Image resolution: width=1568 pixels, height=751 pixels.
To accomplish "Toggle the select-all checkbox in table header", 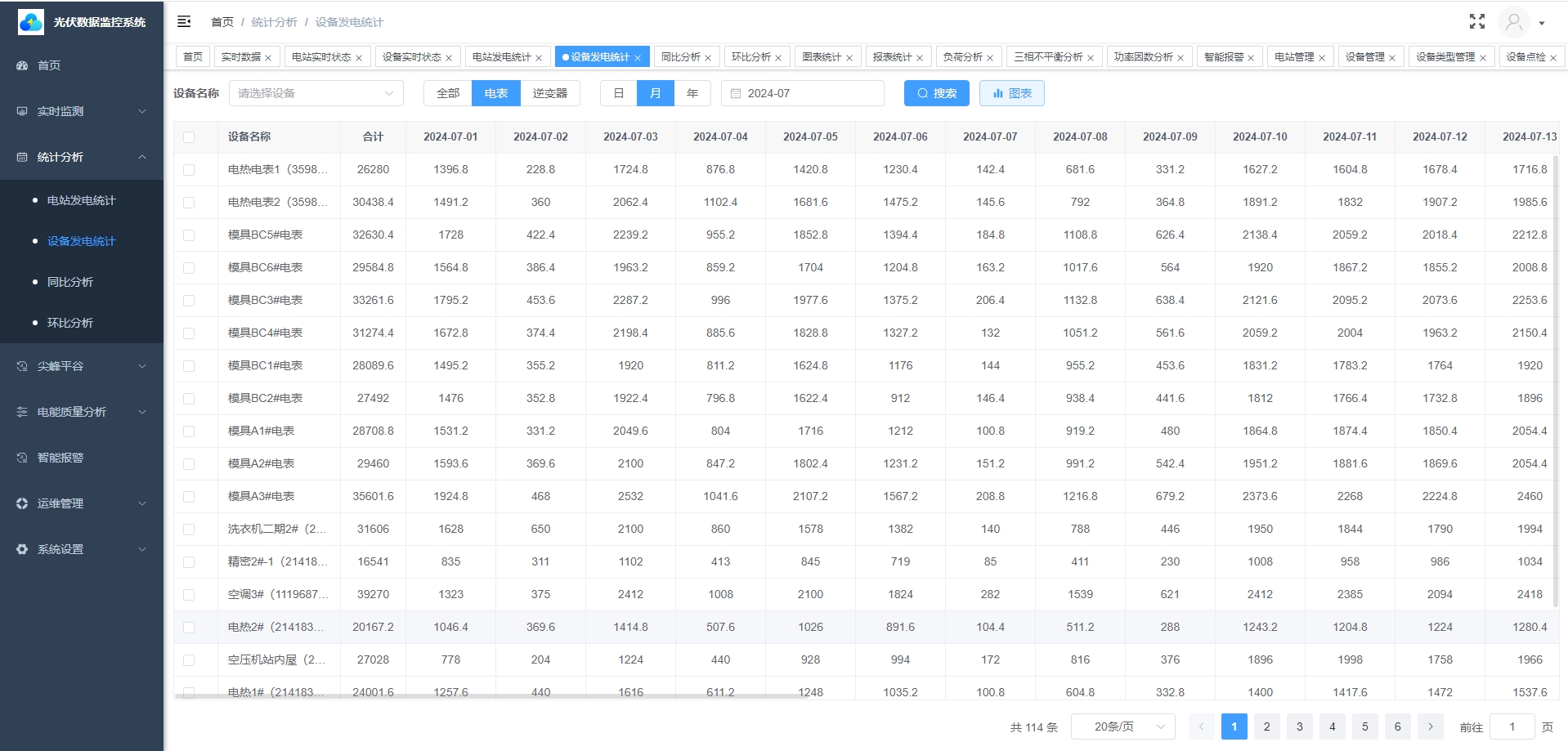I will (x=189, y=137).
